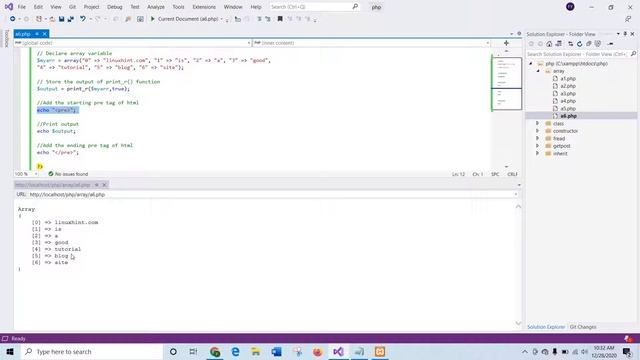Click the Collapse All icon in Solution Explorer
Screen dimensions: 640x360
589,44
